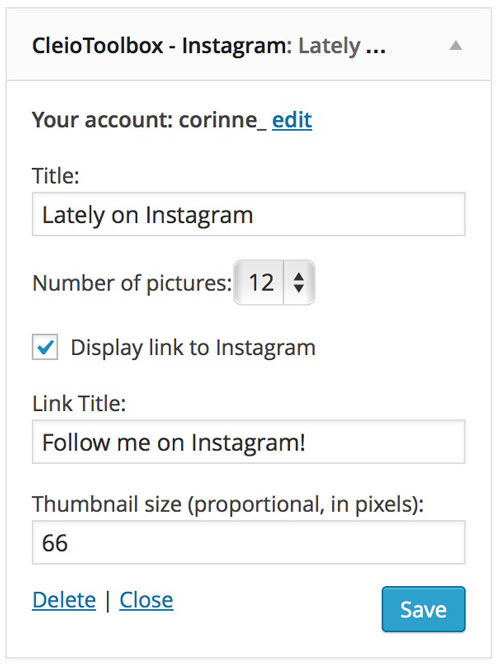Click the Title: field label
500x664 pixels.
pos(56,175)
